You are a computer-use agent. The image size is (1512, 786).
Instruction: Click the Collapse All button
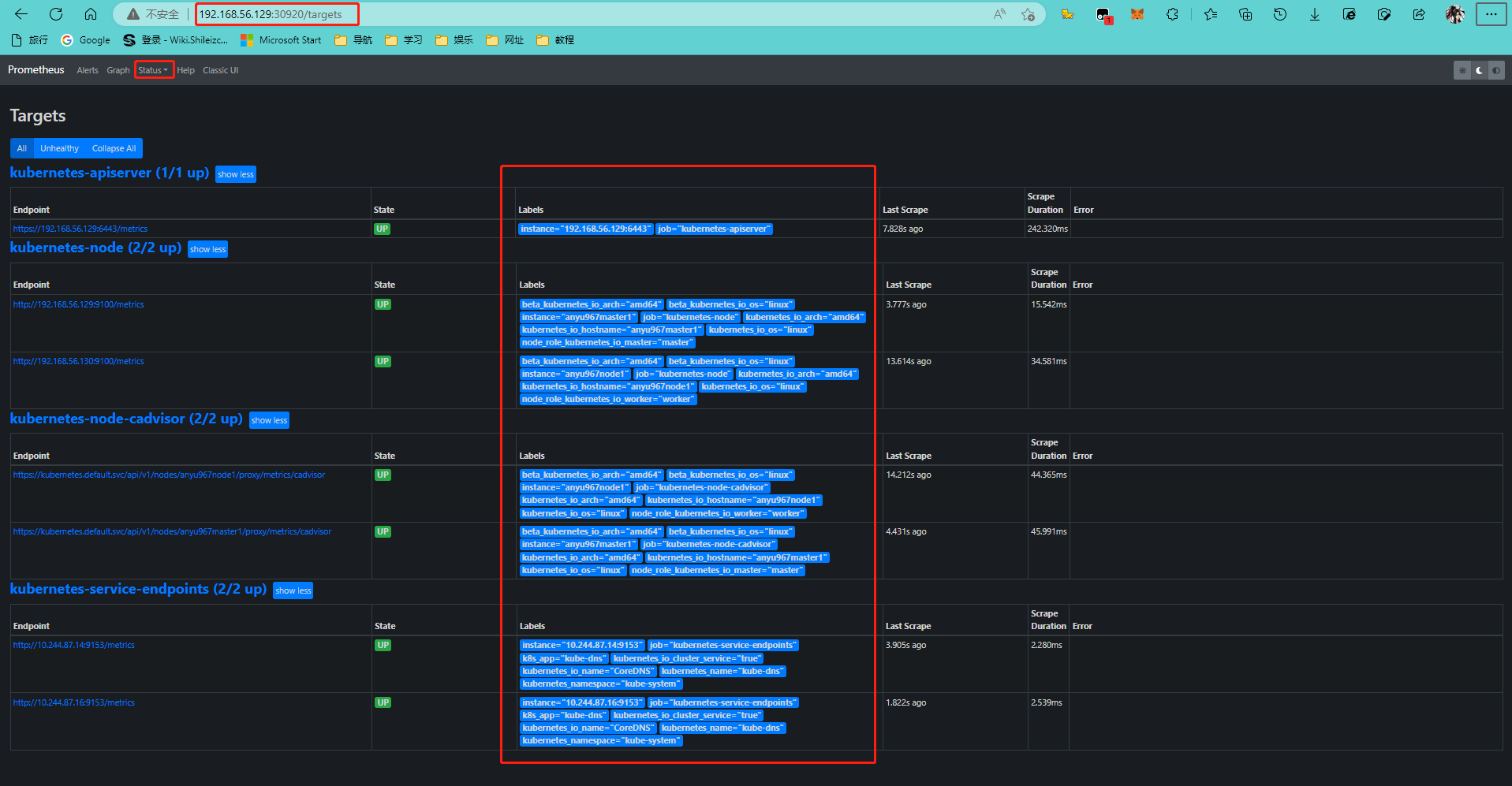click(114, 148)
